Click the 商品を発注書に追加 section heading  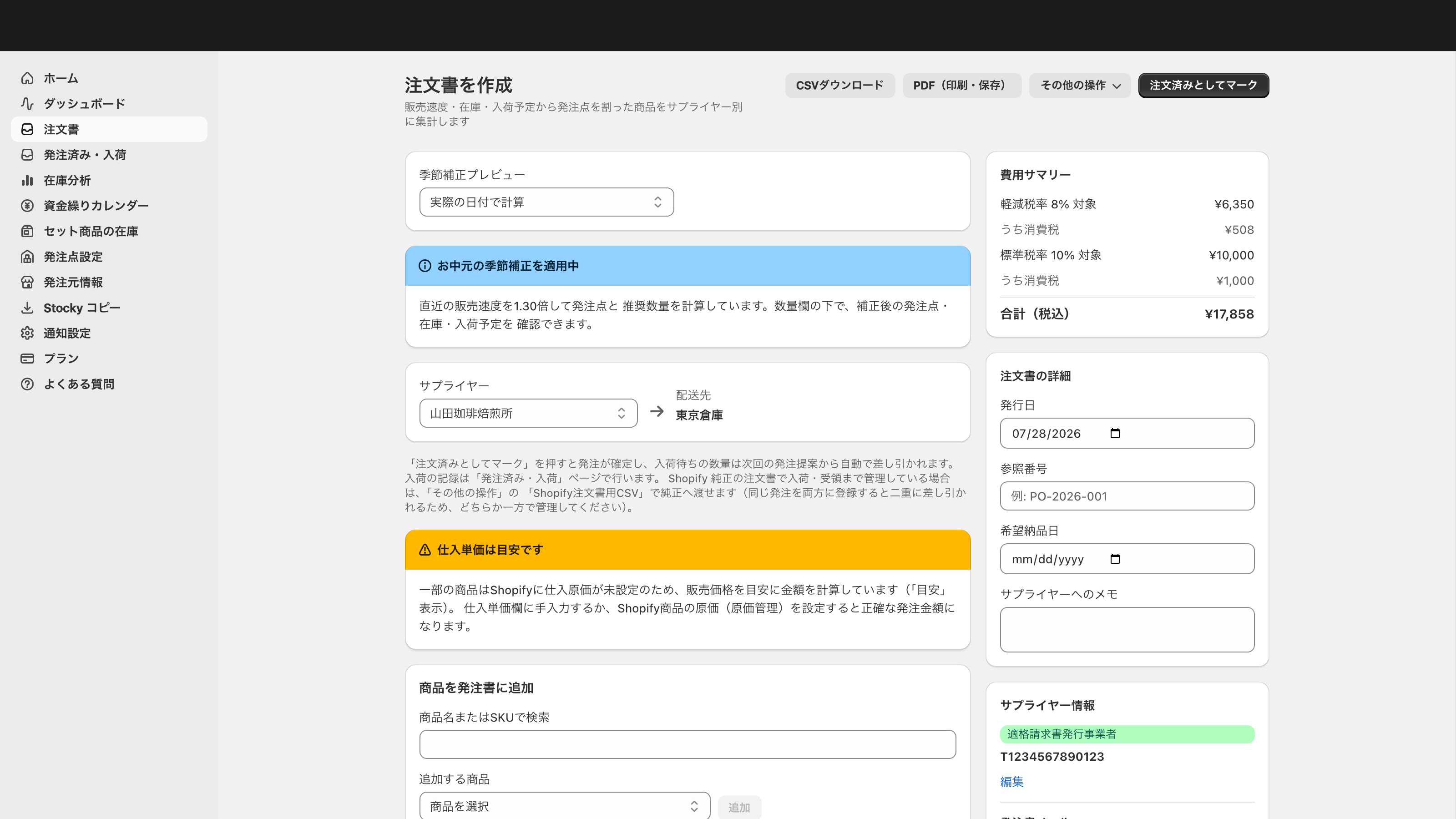pyautogui.click(x=476, y=688)
